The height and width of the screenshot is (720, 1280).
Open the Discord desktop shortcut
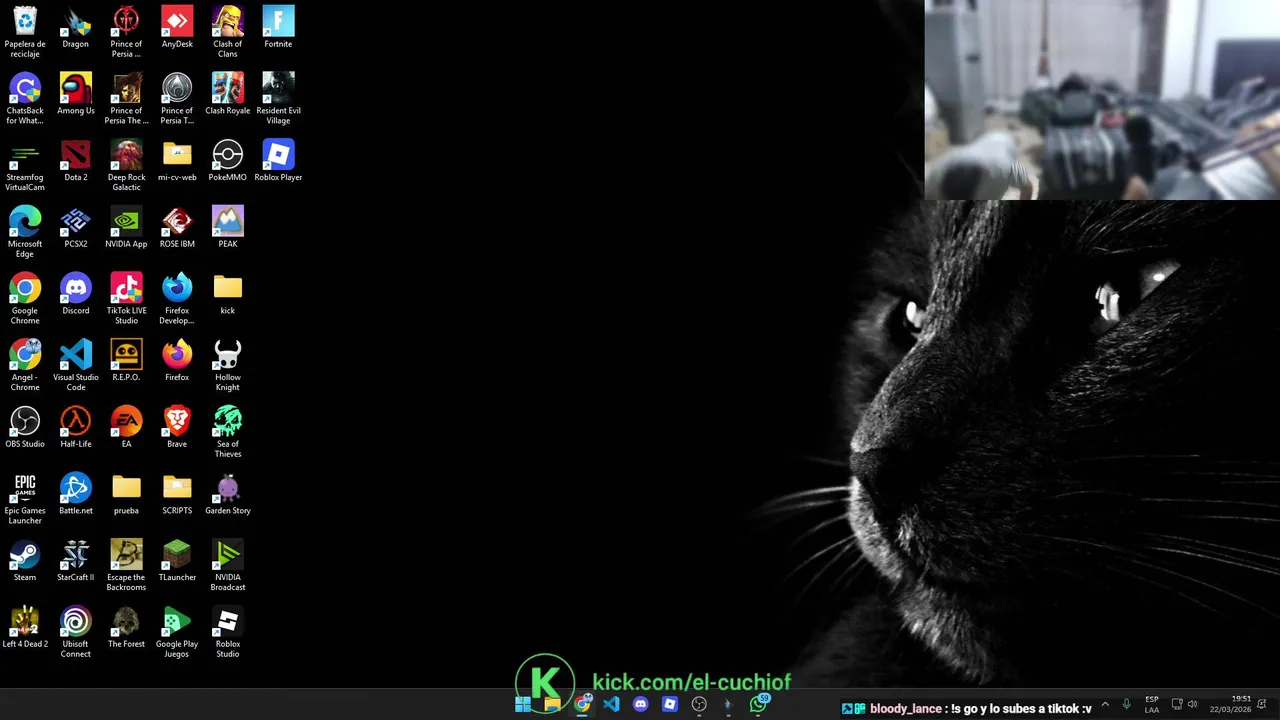(x=76, y=294)
